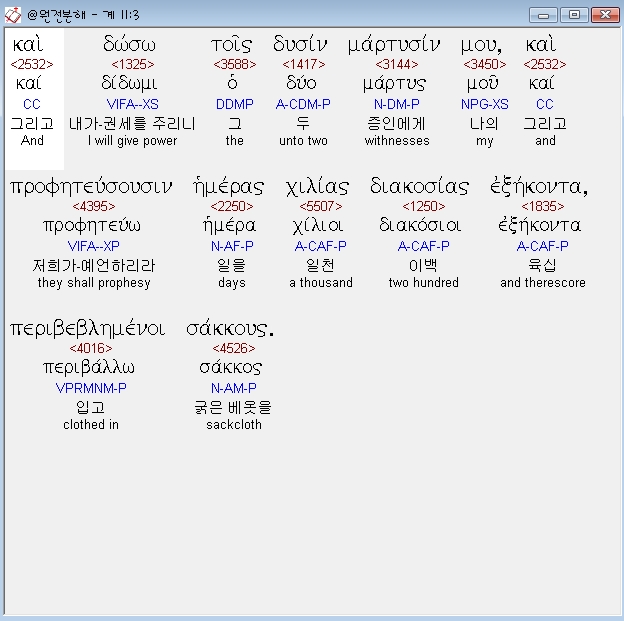Open lemma προφητεύω
Screen dimensions: 624x621
92,226
